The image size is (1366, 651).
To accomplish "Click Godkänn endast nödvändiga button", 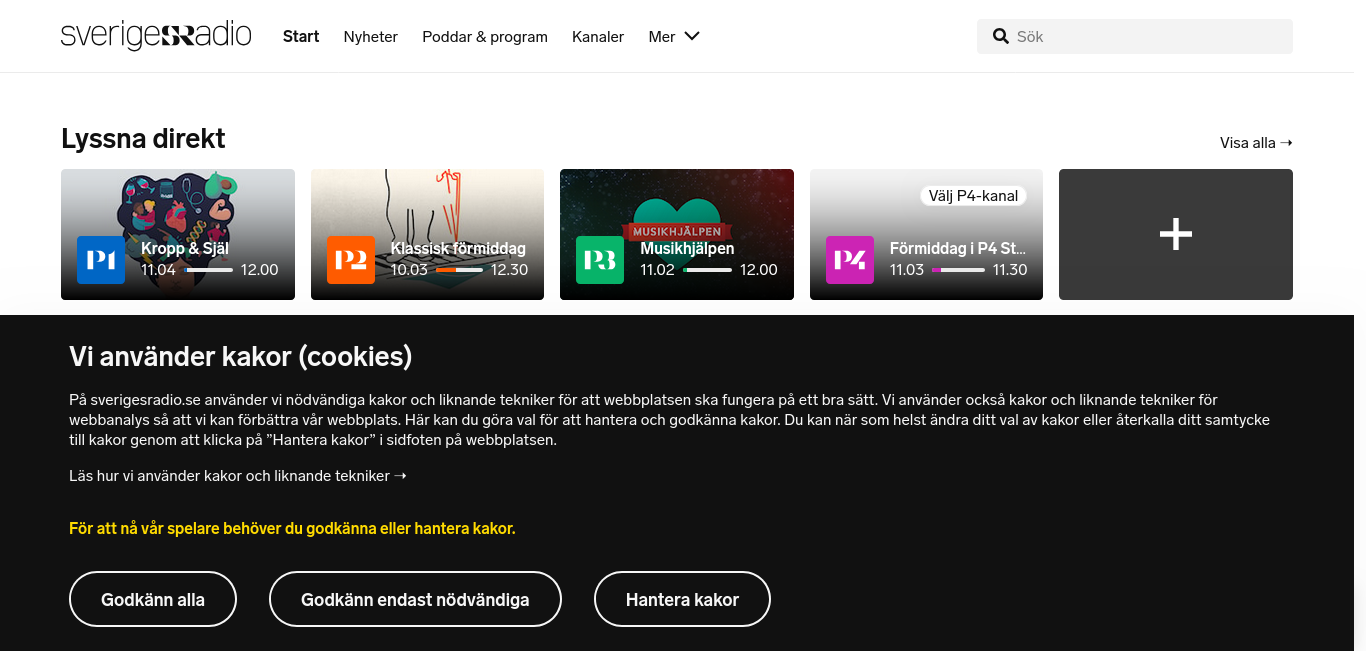I will (x=415, y=599).
